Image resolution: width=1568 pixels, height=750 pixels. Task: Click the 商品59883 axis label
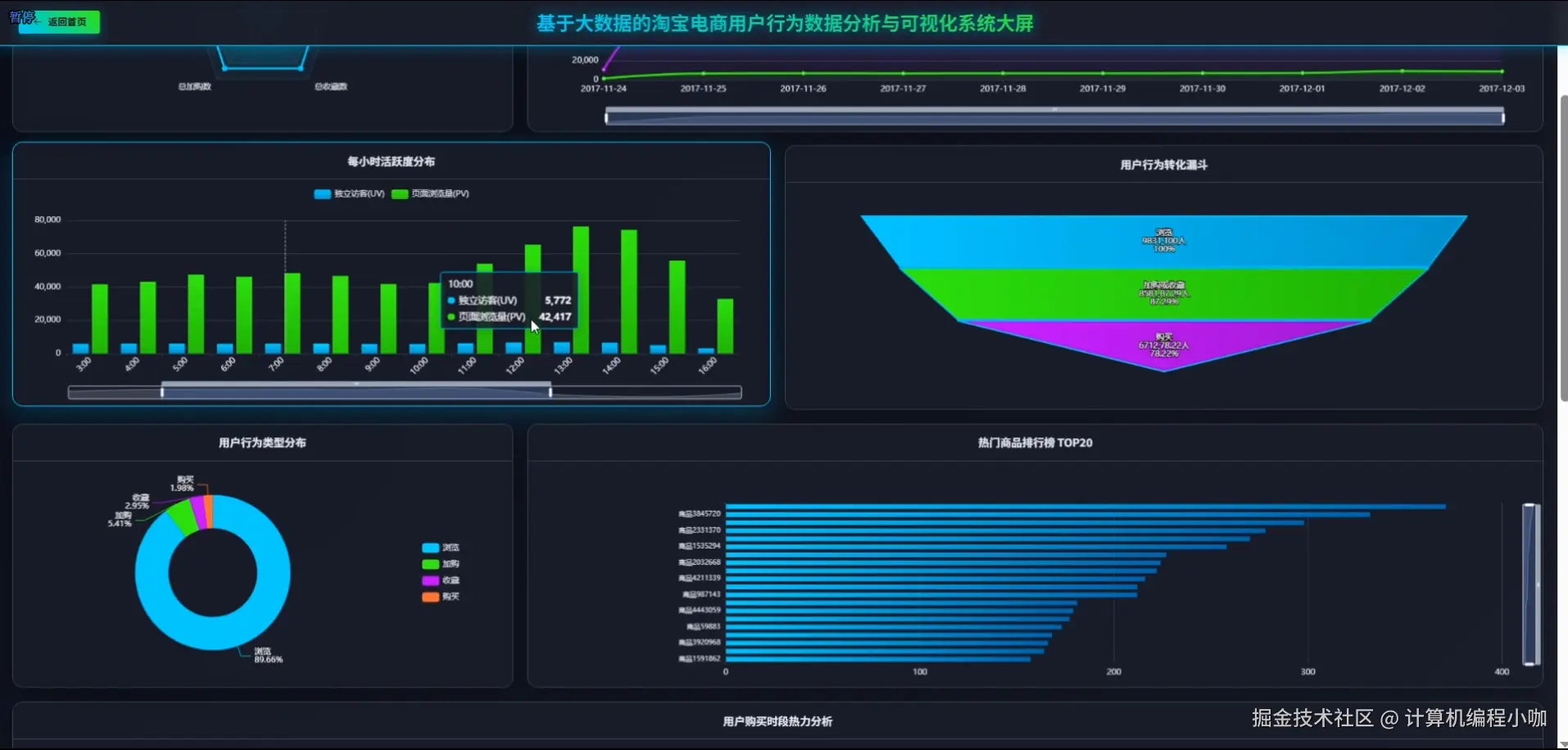point(703,626)
